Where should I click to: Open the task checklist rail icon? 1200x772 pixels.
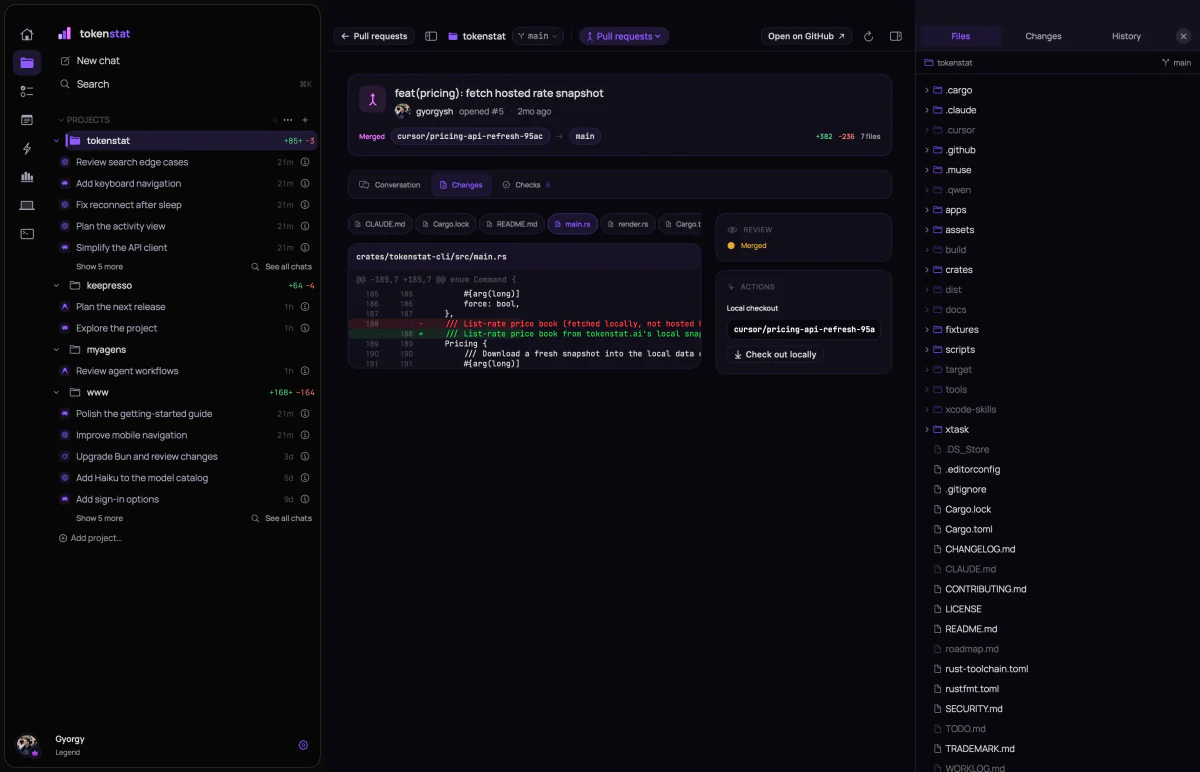click(27, 91)
